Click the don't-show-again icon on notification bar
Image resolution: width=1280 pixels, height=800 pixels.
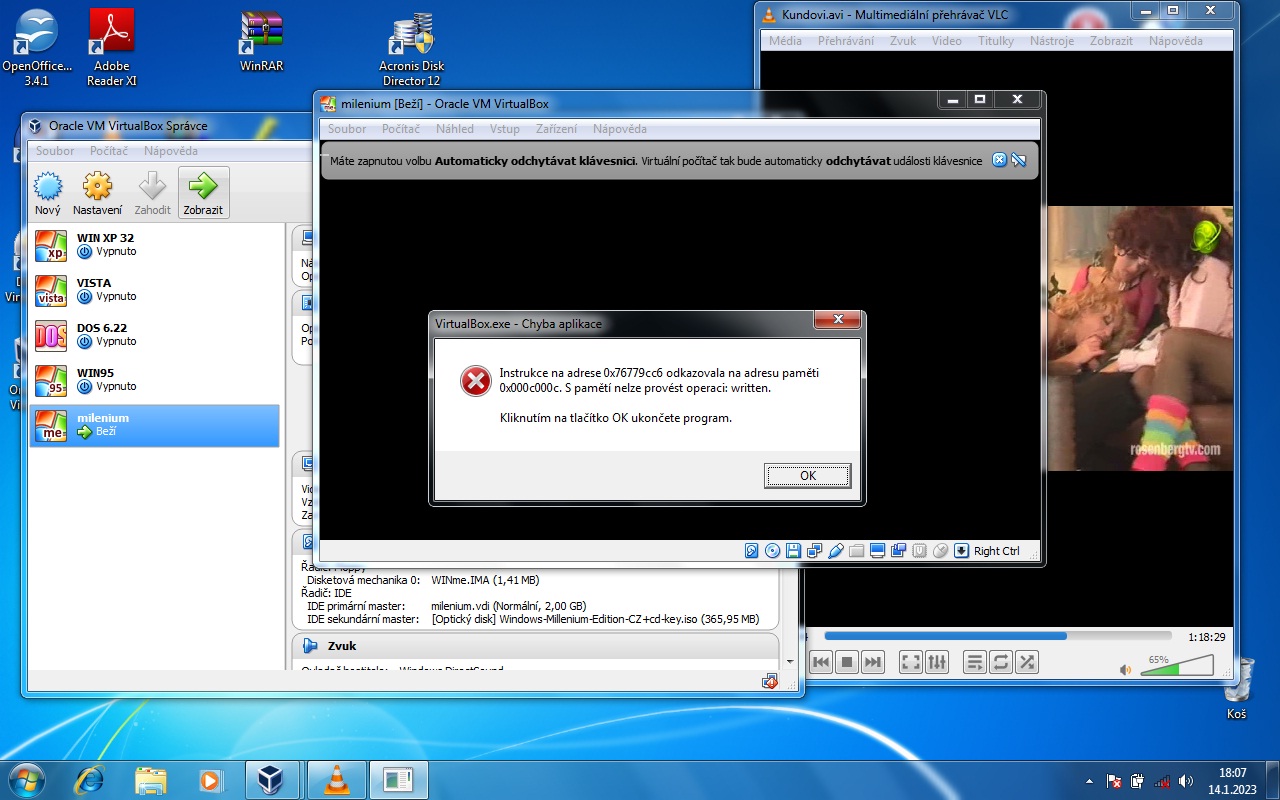point(1019,160)
